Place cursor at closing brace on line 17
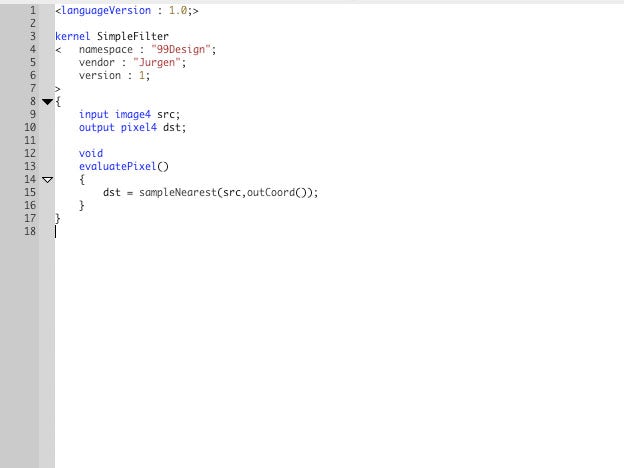The height and width of the screenshot is (468, 624). 58,218
